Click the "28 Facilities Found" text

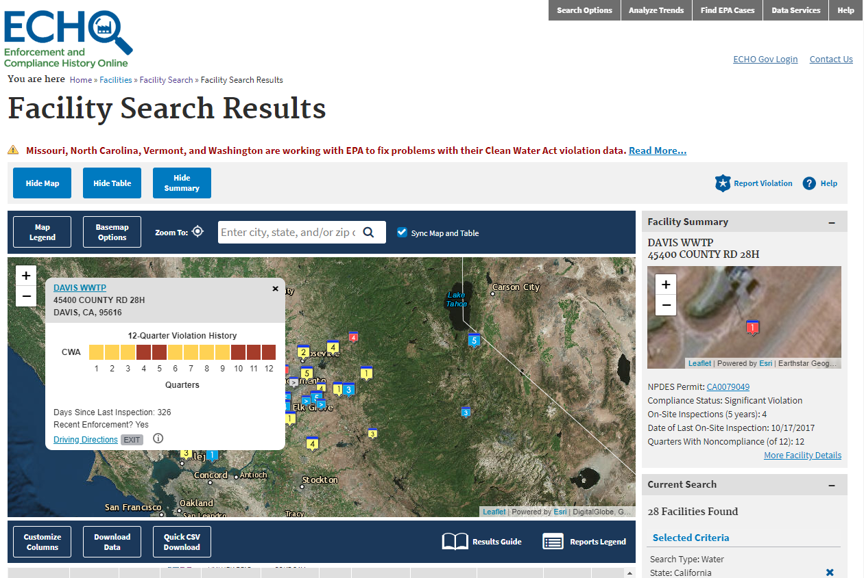[693, 511]
